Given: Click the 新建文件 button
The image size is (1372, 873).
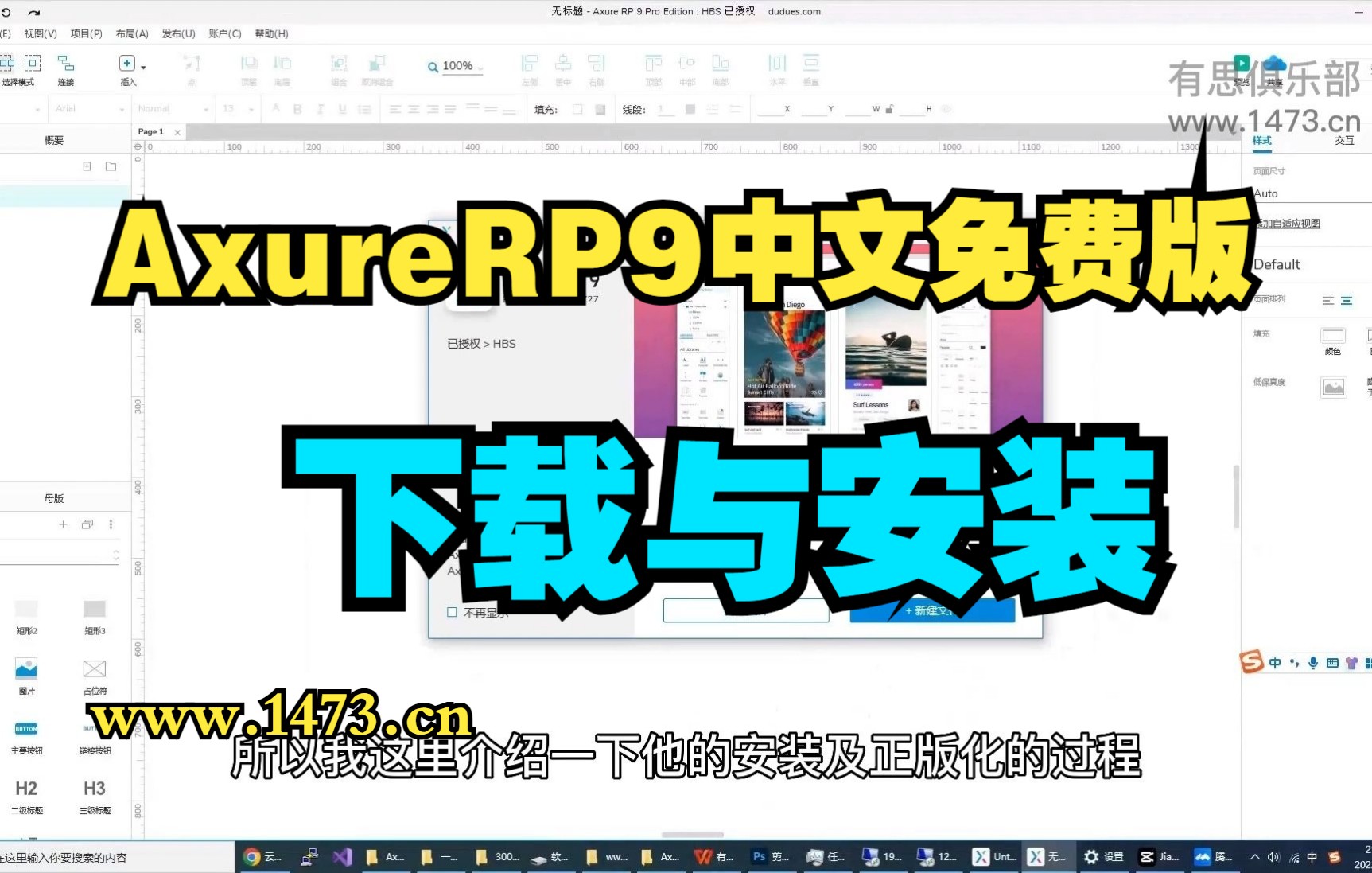Looking at the screenshot, I should [932, 610].
